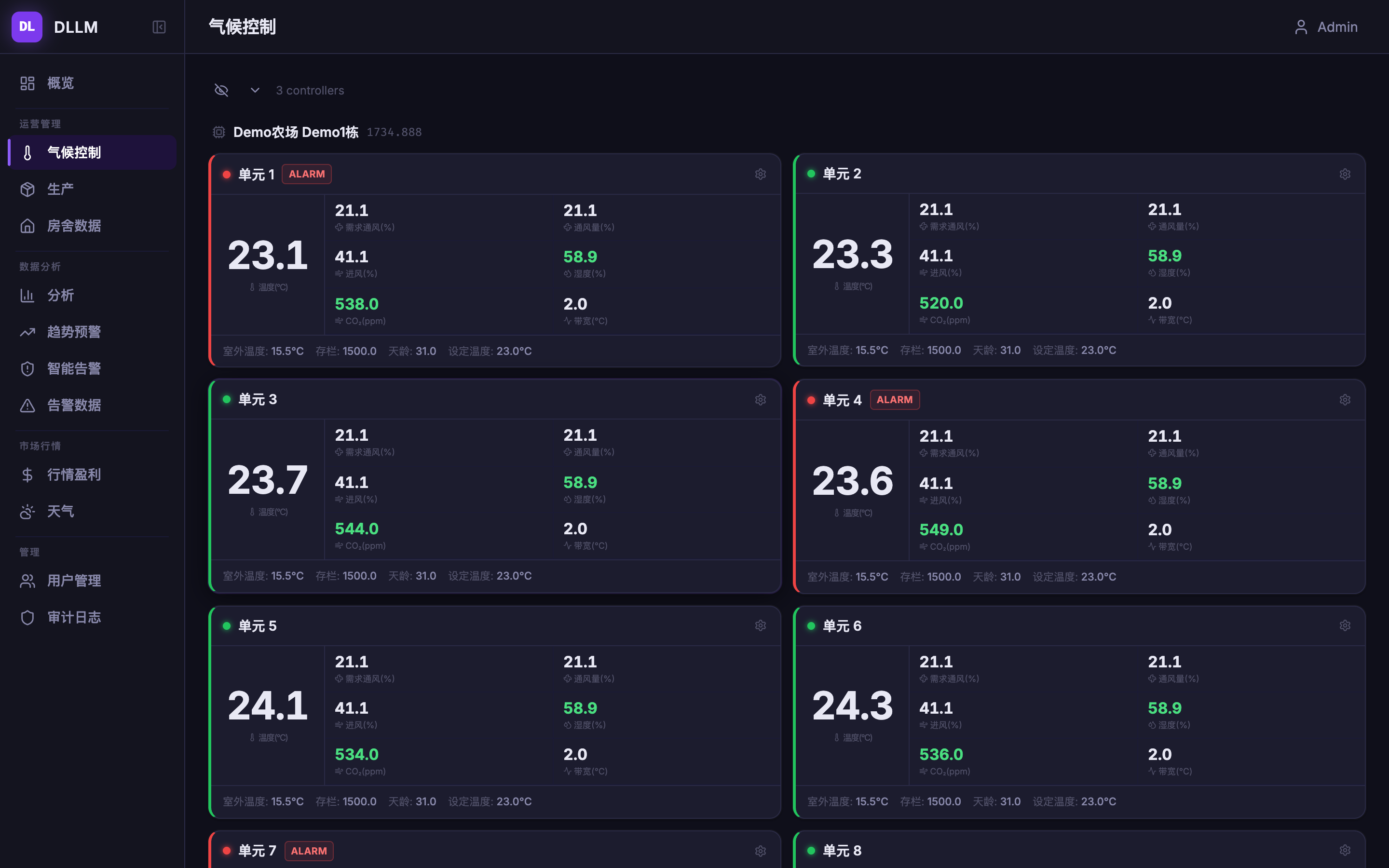Click CO₂ value 534.0 in 单元 5

click(356, 754)
